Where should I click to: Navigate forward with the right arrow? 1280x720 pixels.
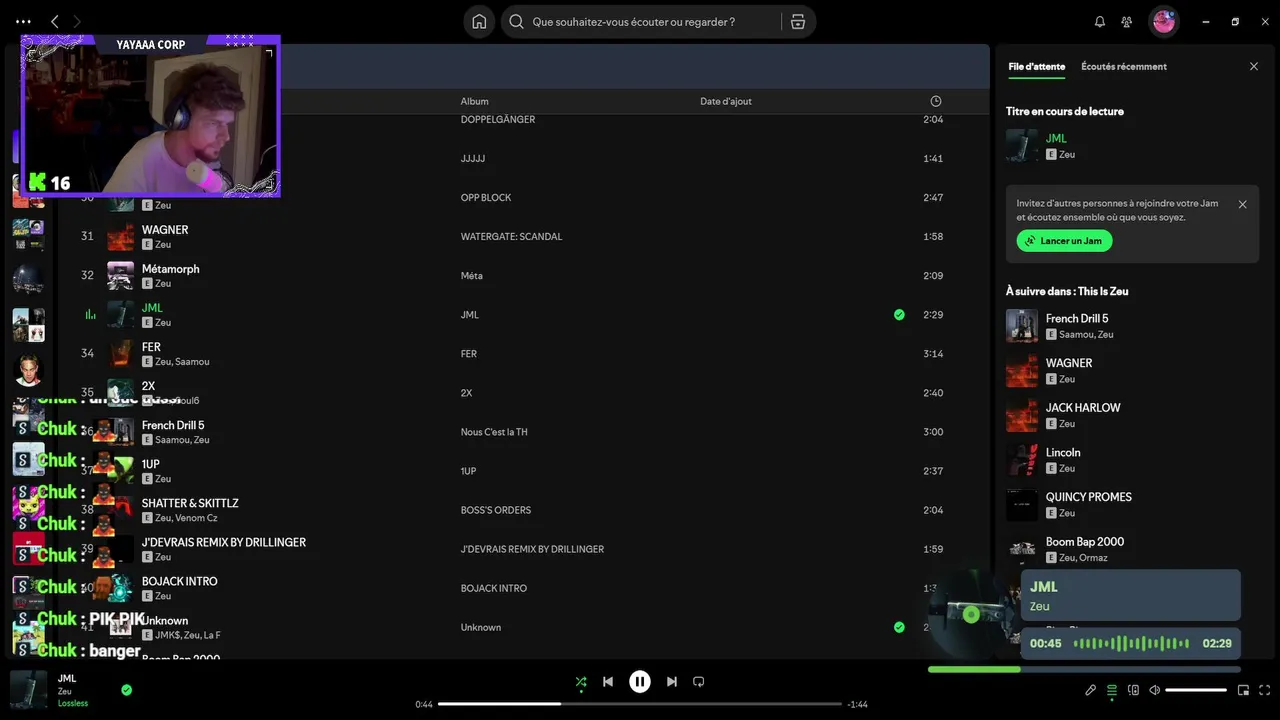77,21
